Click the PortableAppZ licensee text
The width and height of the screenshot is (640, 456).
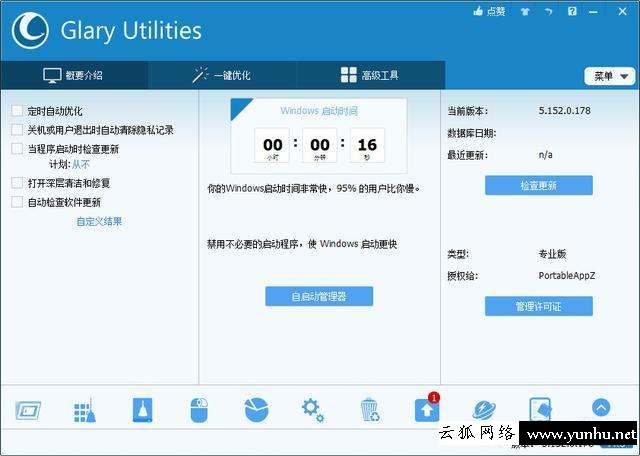coord(567,276)
